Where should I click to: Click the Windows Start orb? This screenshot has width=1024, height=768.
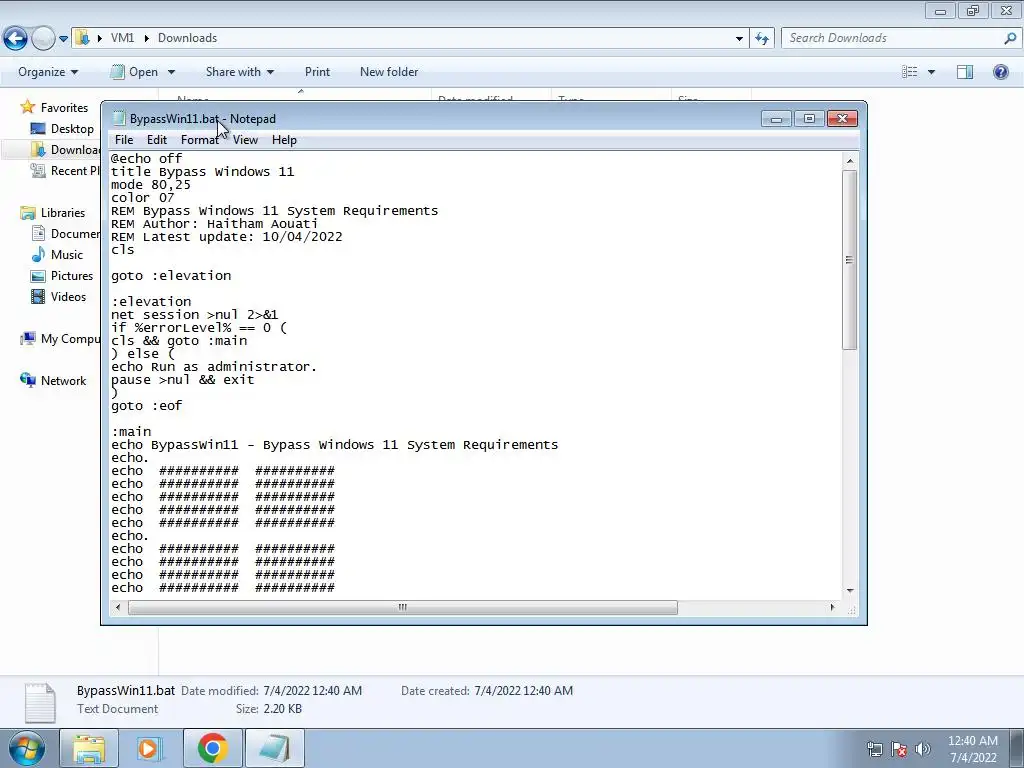point(25,748)
